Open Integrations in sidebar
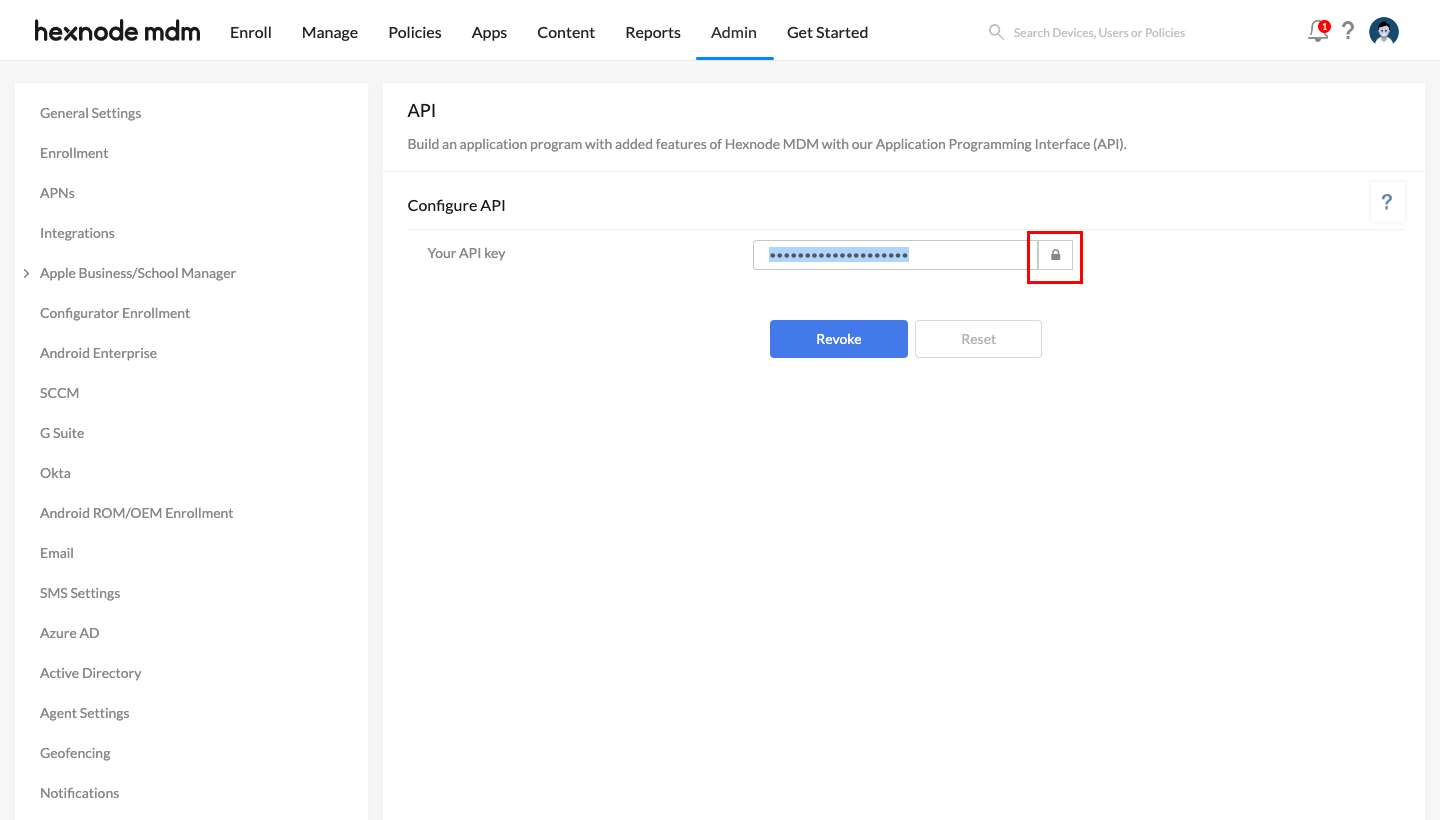The image size is (1440, 820). tap(77, 233)
